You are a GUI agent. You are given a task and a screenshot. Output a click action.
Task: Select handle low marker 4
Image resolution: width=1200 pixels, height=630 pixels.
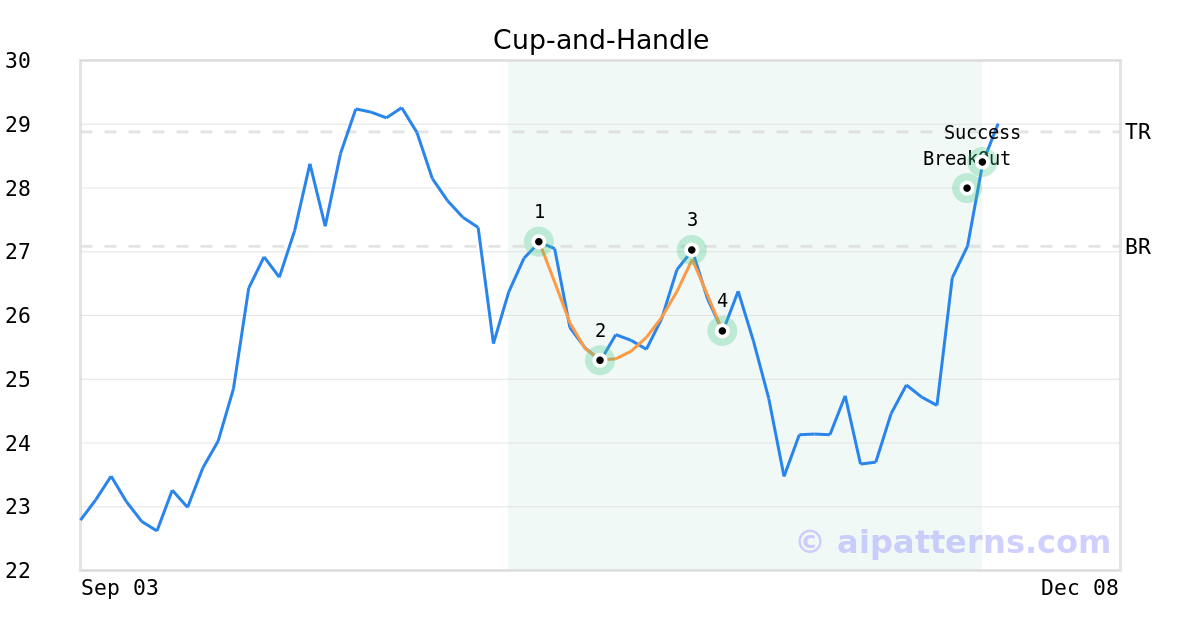[x=722, y=330]
